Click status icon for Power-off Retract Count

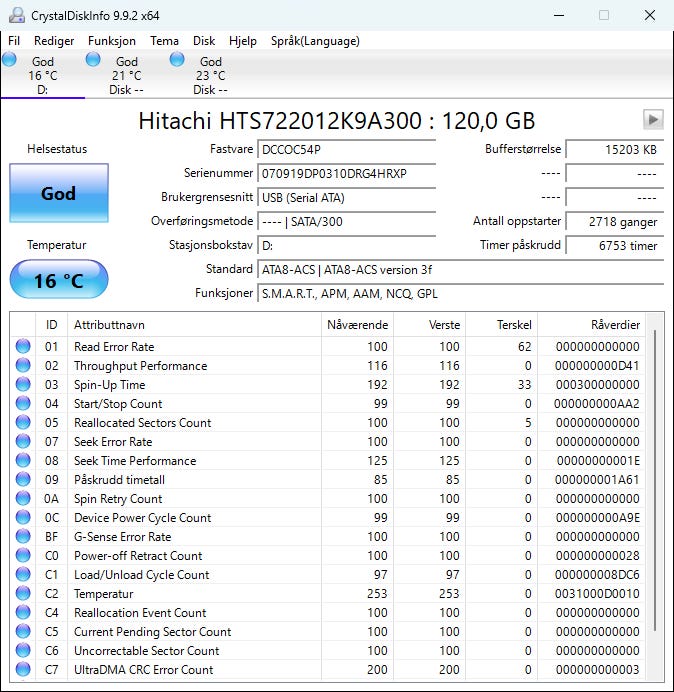tap(23, 555)
